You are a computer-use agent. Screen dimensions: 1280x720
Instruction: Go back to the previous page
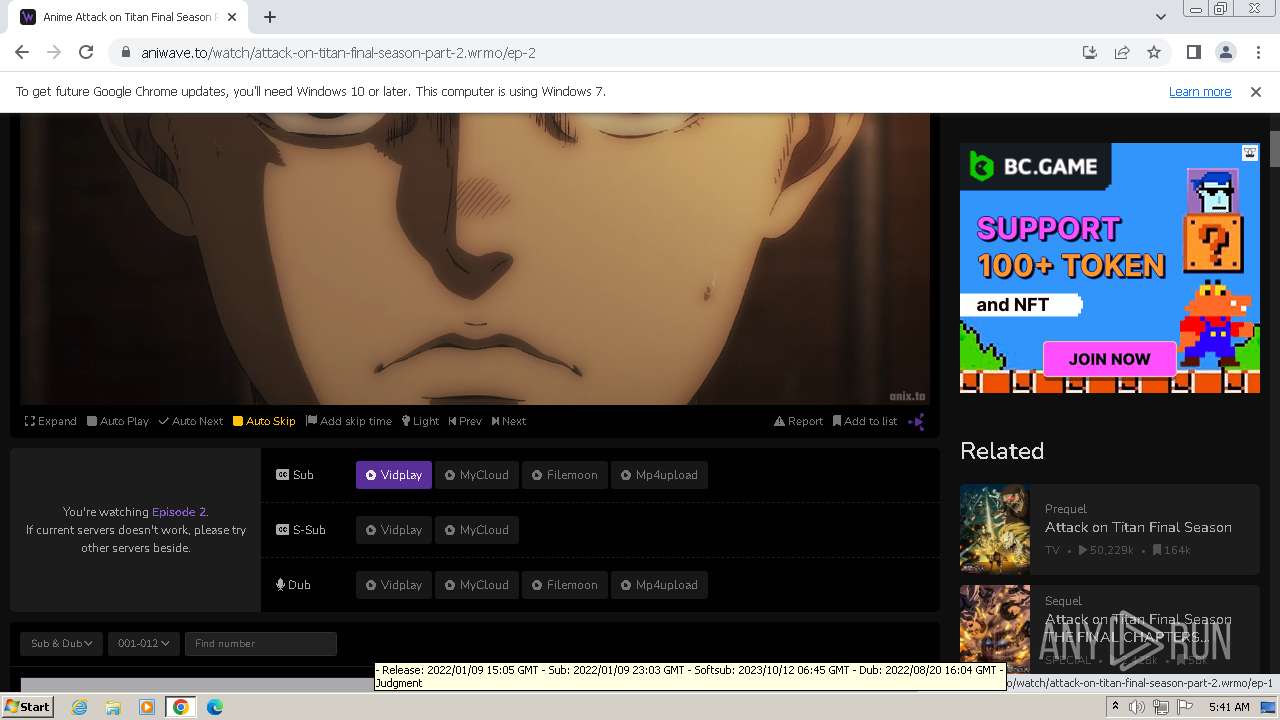[22, 52]
